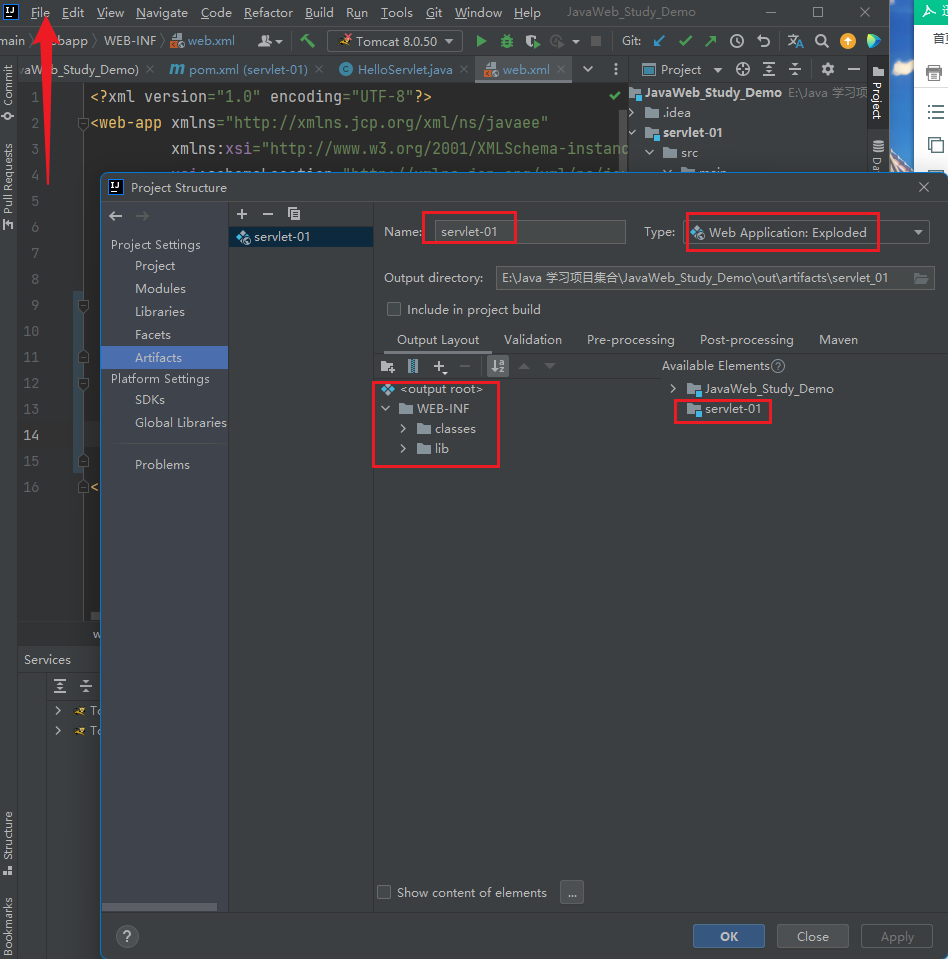This screenshot has width=948, height=959.
Task: Enable Include in project build checkbox
Action: point(394,309)
